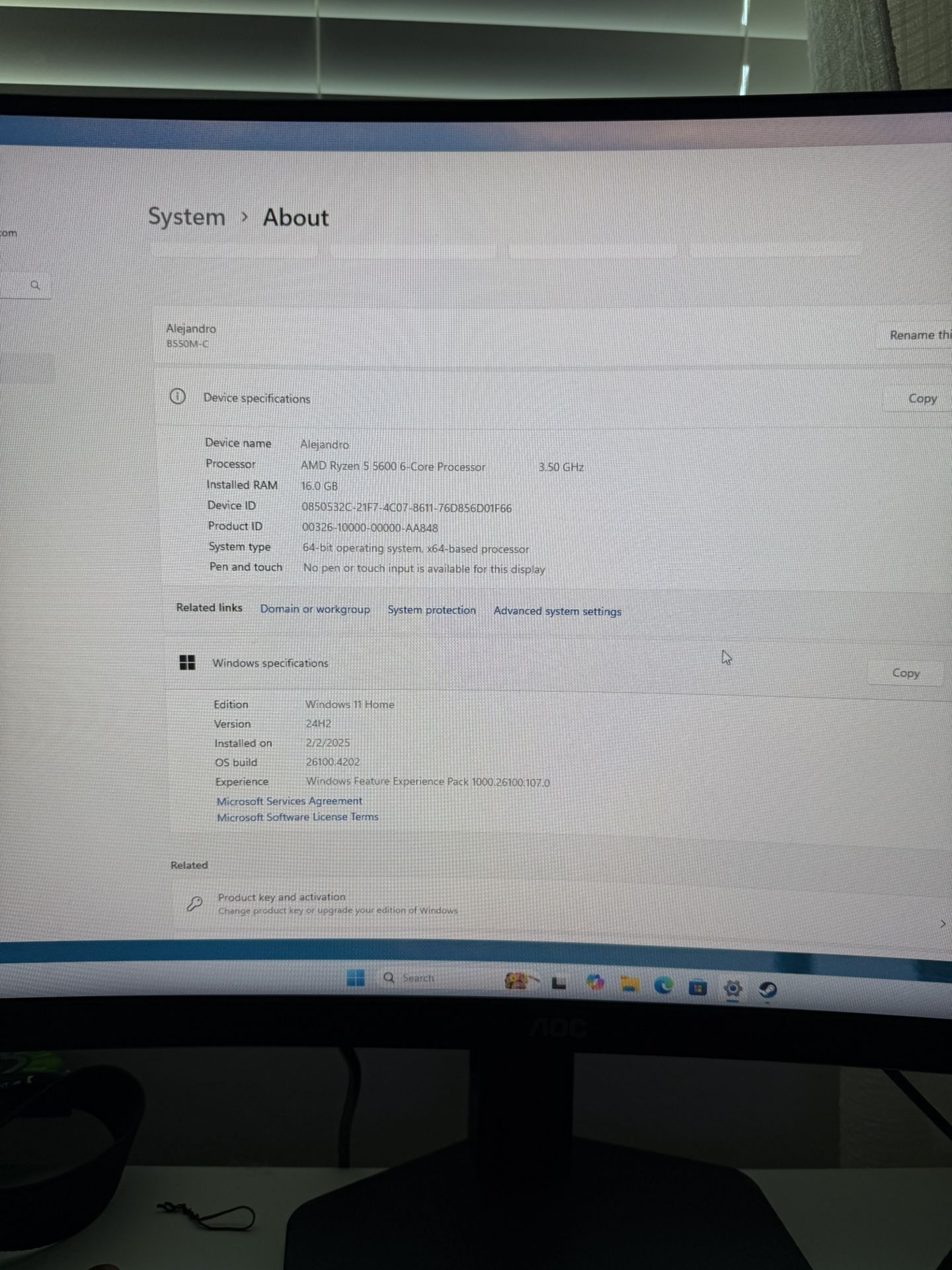The width and height of the screenshot is (952, 1270).
Task: Select the Device ID value text
Action: click(407, 508)
